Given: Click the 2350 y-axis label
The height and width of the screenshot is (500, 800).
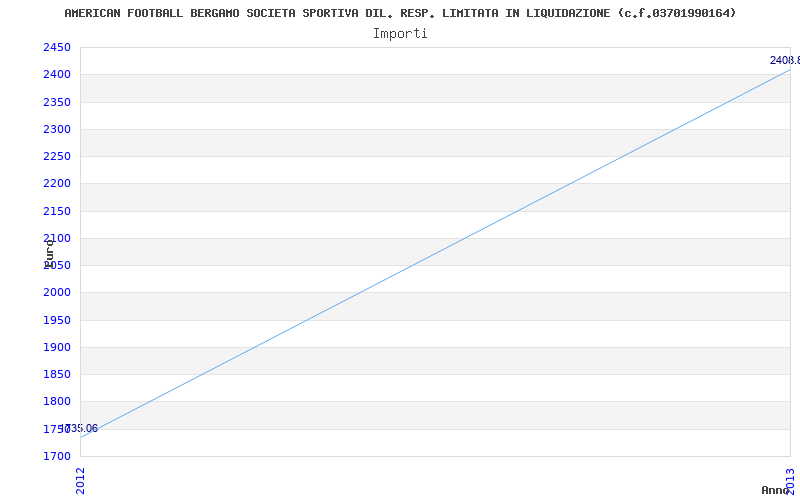Looking at the screenshot, I should tap(57, 102).
